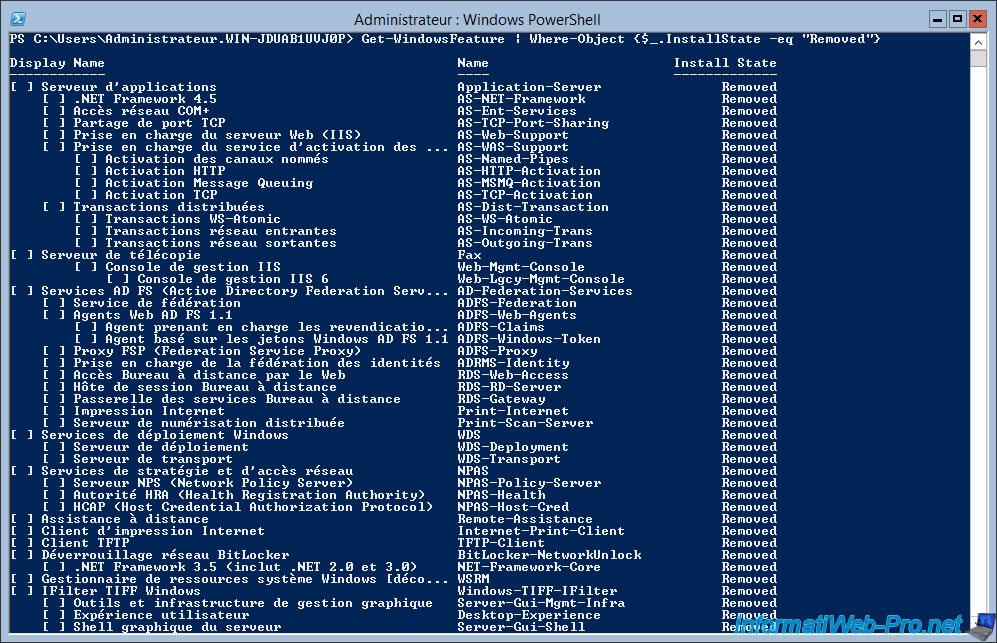This screenshot has height=643, width=997.
Task: Click Server-Gui-Mgmt-Infra feature name
Action: click(541, 604)
